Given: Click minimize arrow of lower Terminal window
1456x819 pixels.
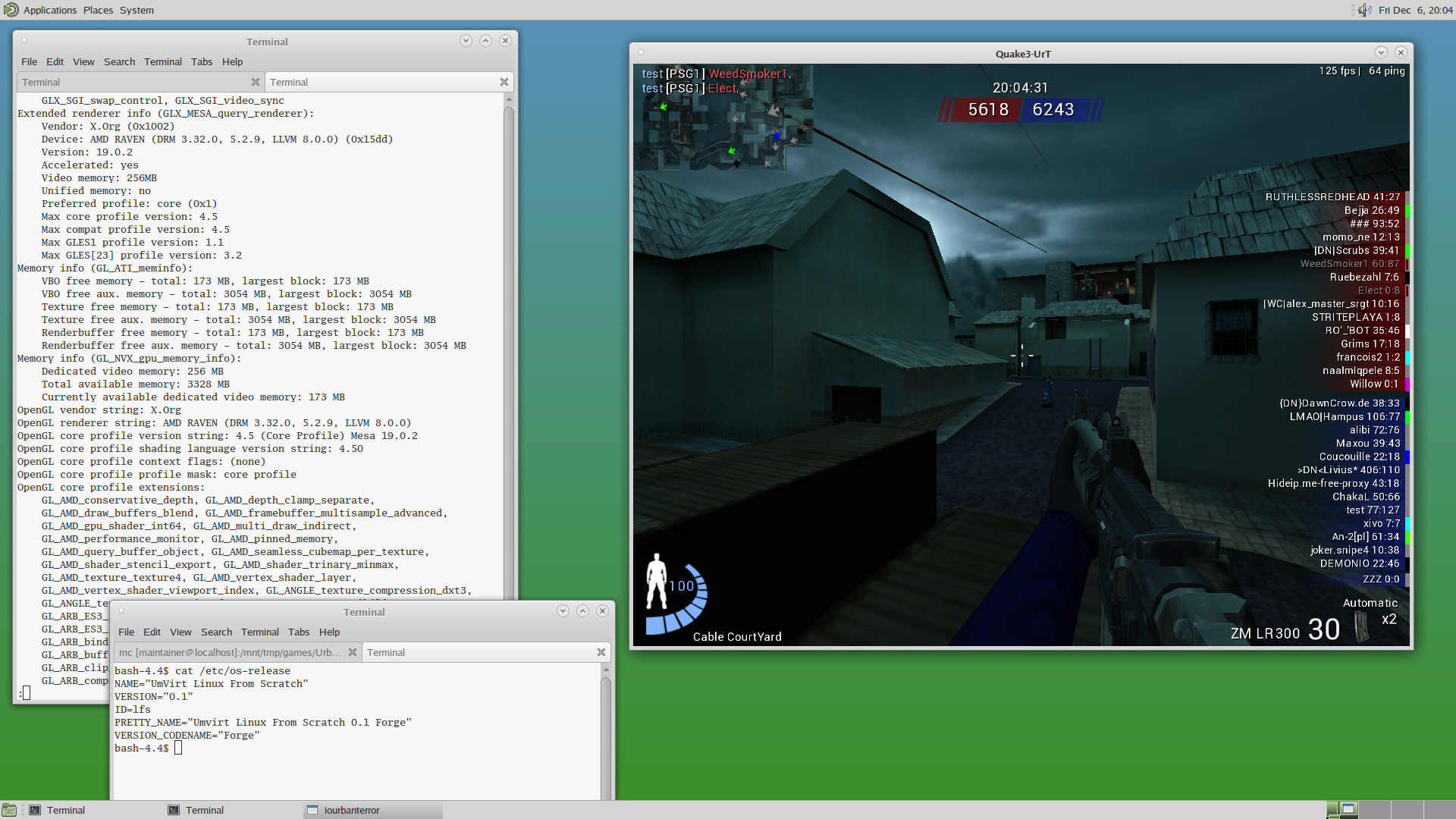Looking at the screenshot, I should click(x=563, y=611).
